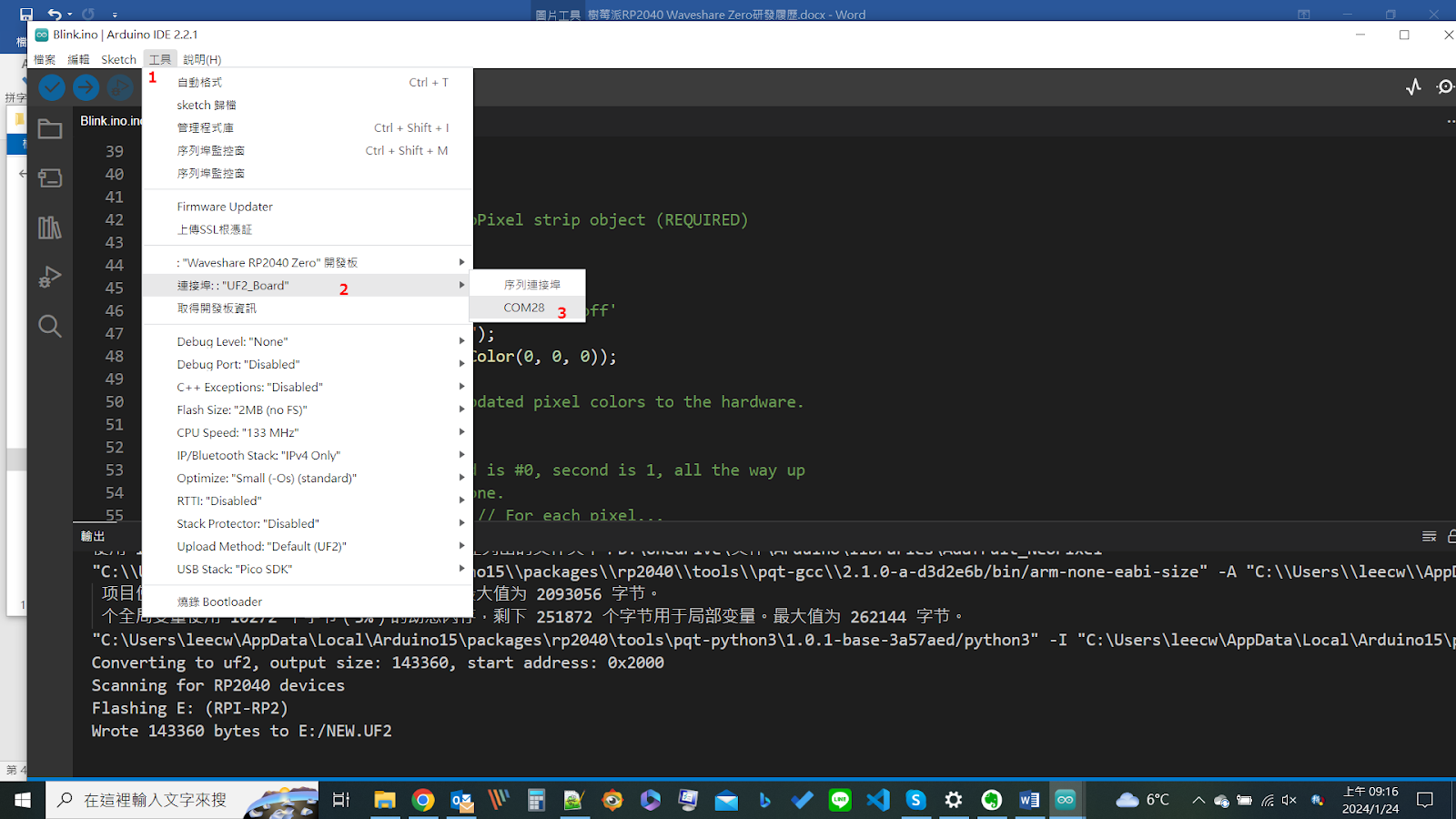Viewport: 1456px width, 819px height.
Task: Open Settings gear from taskbar
Action: tap(954, 800)
